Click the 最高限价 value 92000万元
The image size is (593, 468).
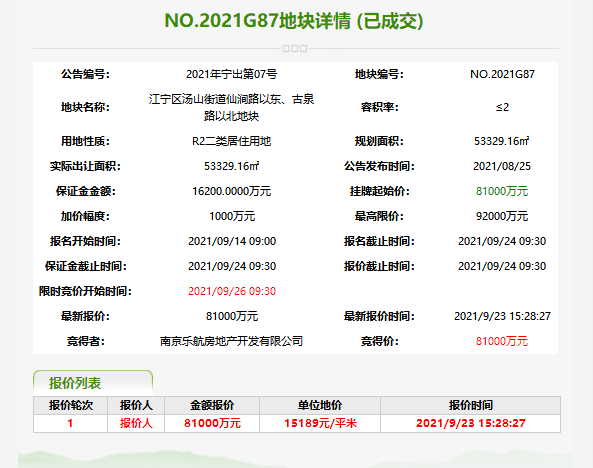coord(502,216)
